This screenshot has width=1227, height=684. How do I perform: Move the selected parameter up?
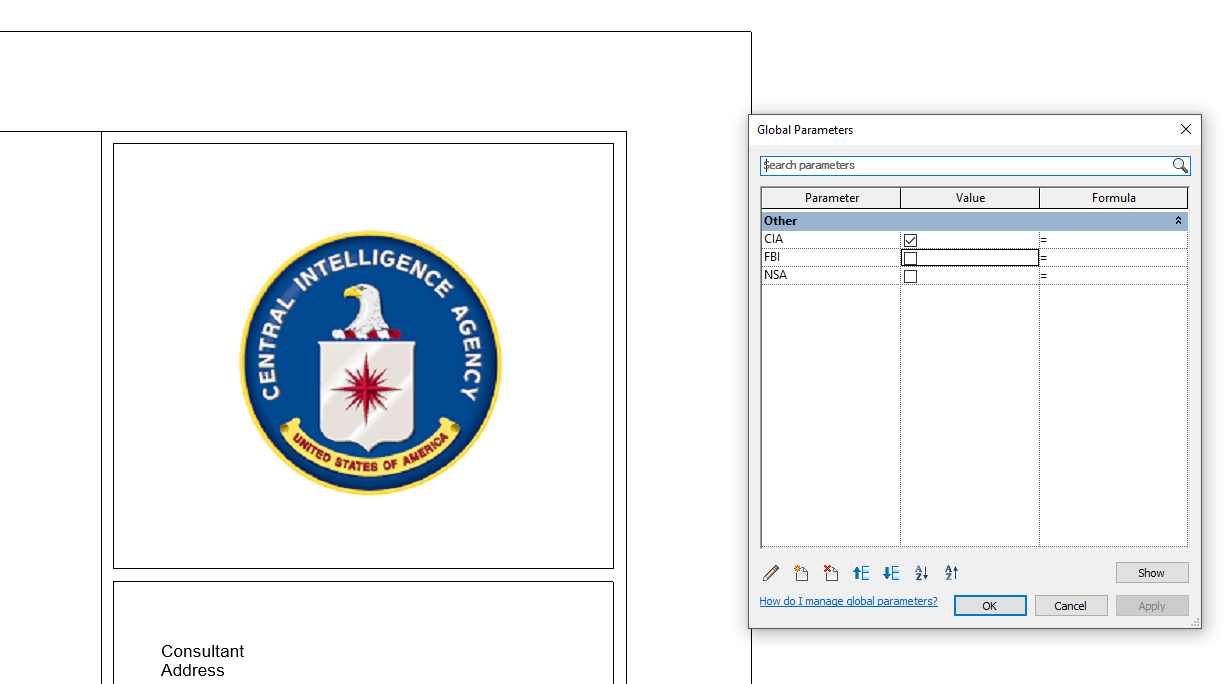(861, 572)
